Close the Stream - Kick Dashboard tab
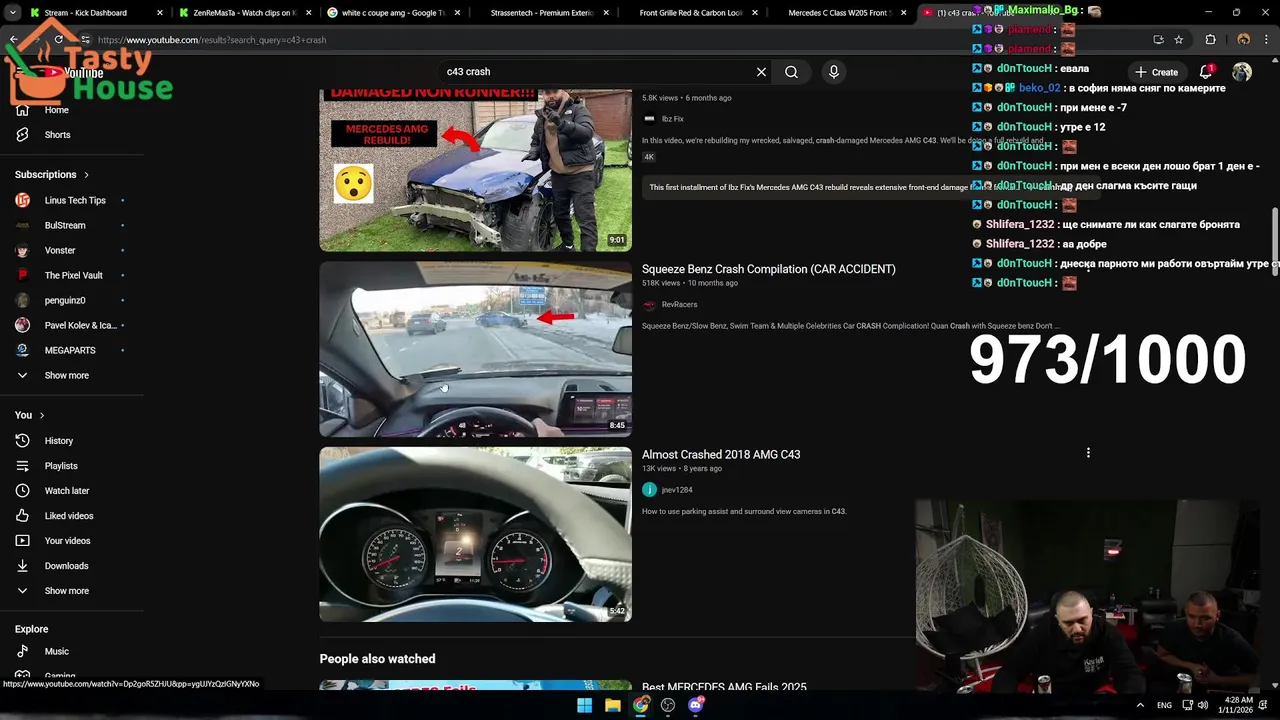This screenshot has width=1280, height=720. (160, 13)
